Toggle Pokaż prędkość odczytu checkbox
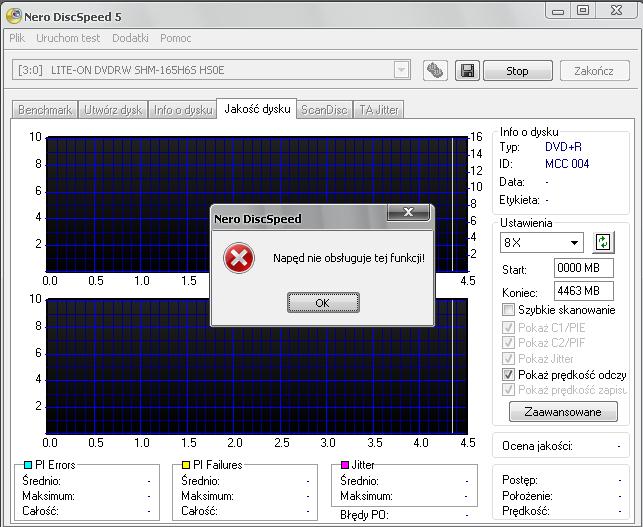 click(508, 374)
